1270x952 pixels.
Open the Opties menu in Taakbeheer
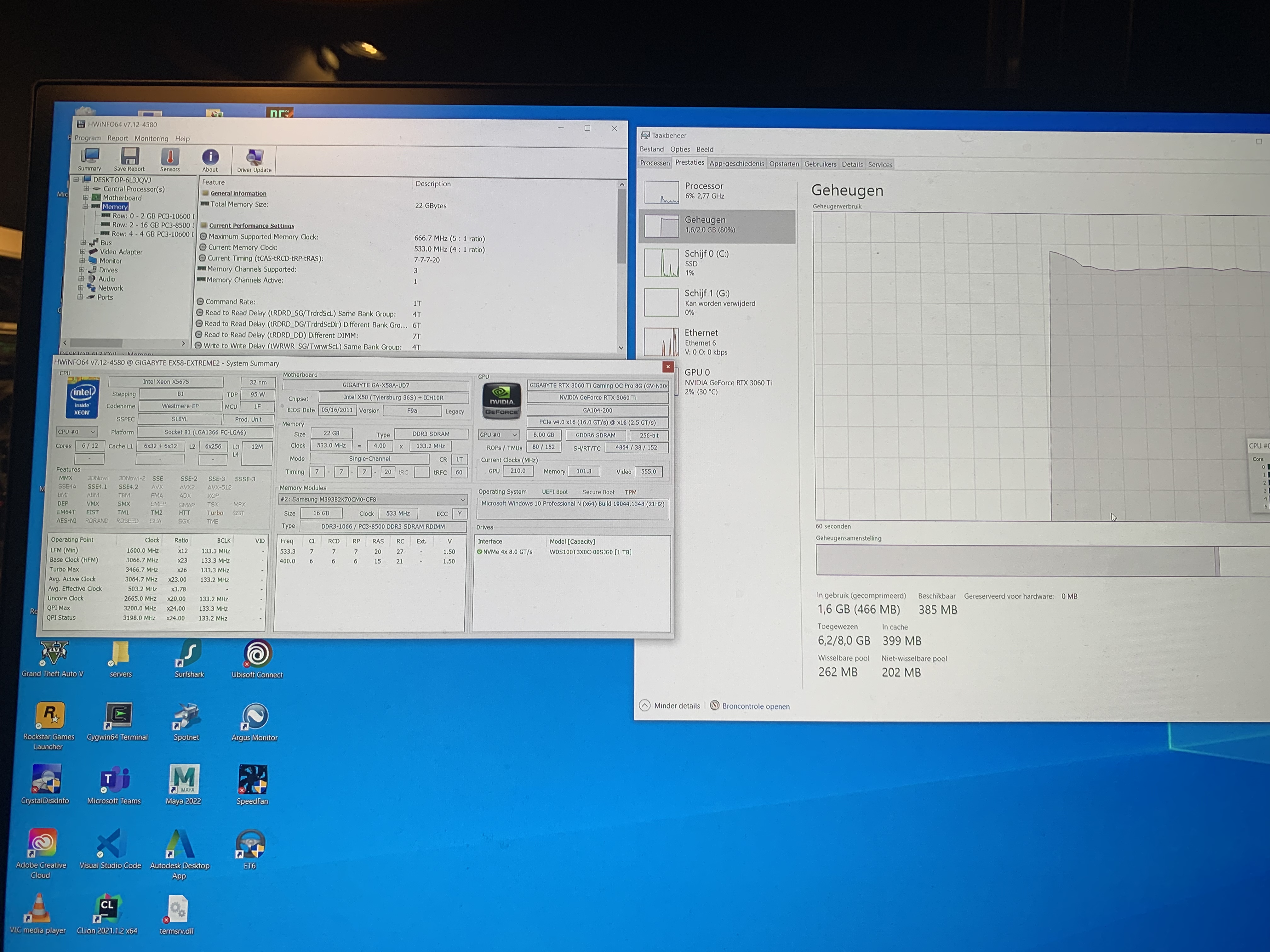[x=680, y=149]
